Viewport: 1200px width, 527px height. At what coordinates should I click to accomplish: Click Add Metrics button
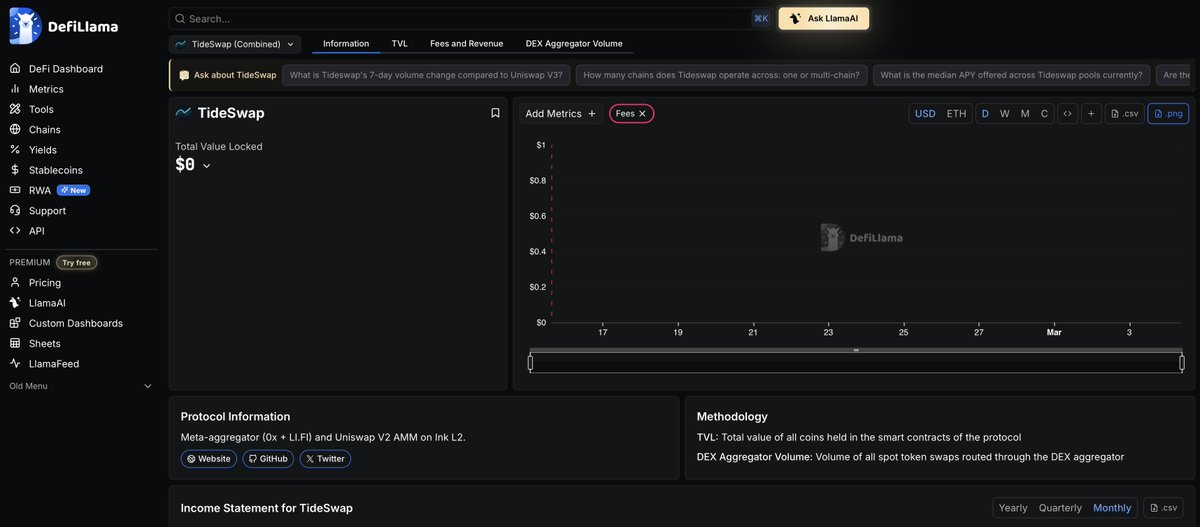pos(560,114)
